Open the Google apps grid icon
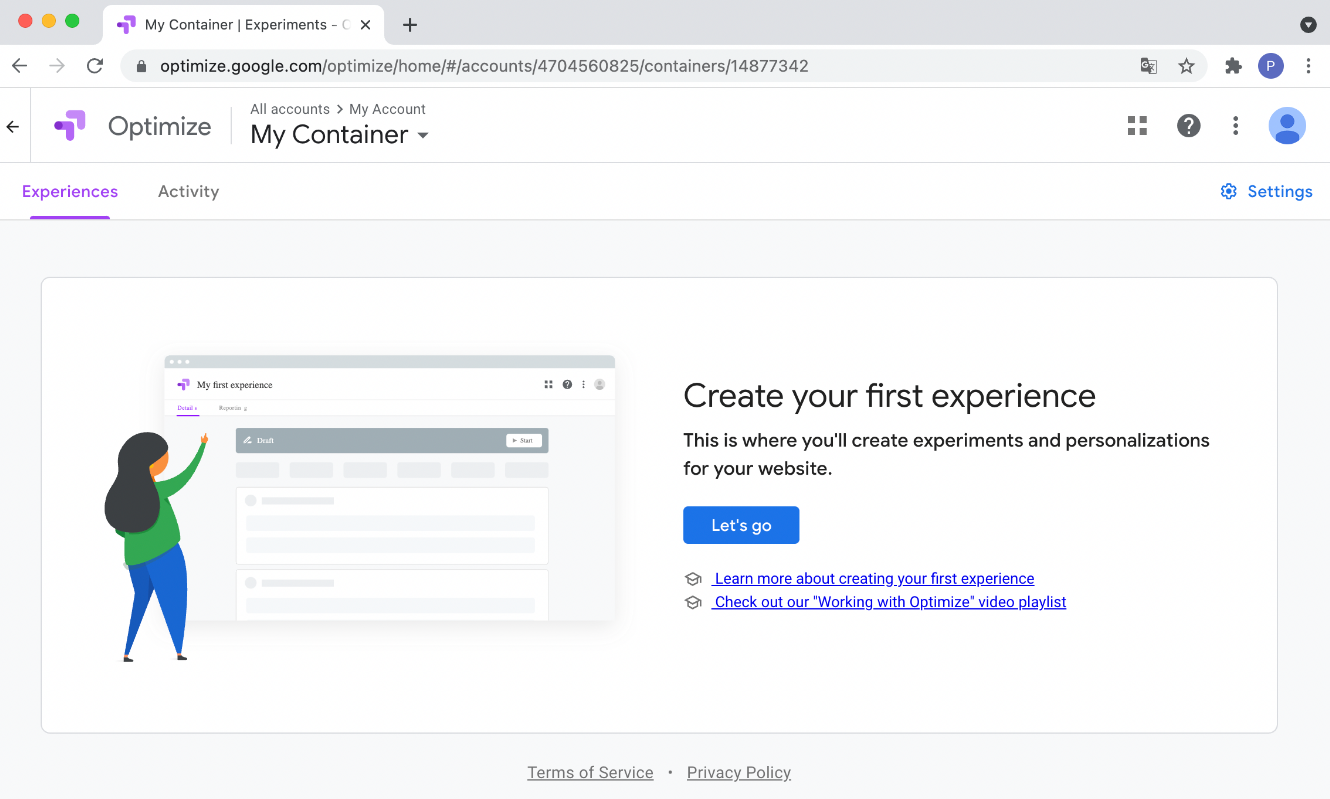This screenshot has height=799, width=1330. point(1137,125)
